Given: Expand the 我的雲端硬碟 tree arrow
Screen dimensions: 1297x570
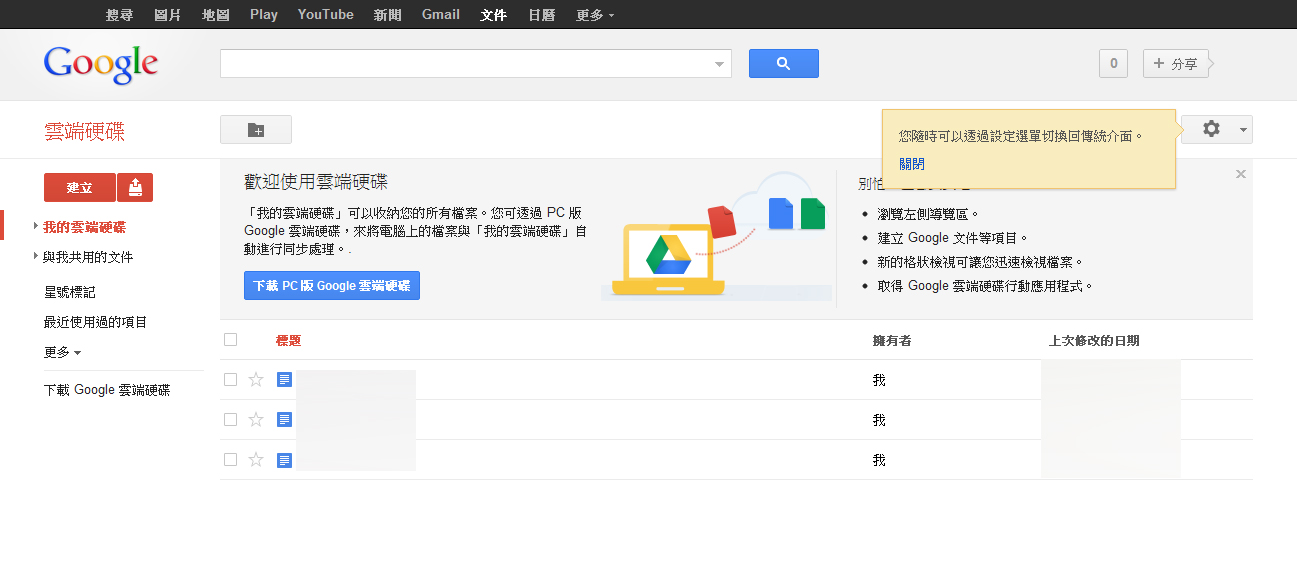Looking at the screenshot, I should point(36,227).
